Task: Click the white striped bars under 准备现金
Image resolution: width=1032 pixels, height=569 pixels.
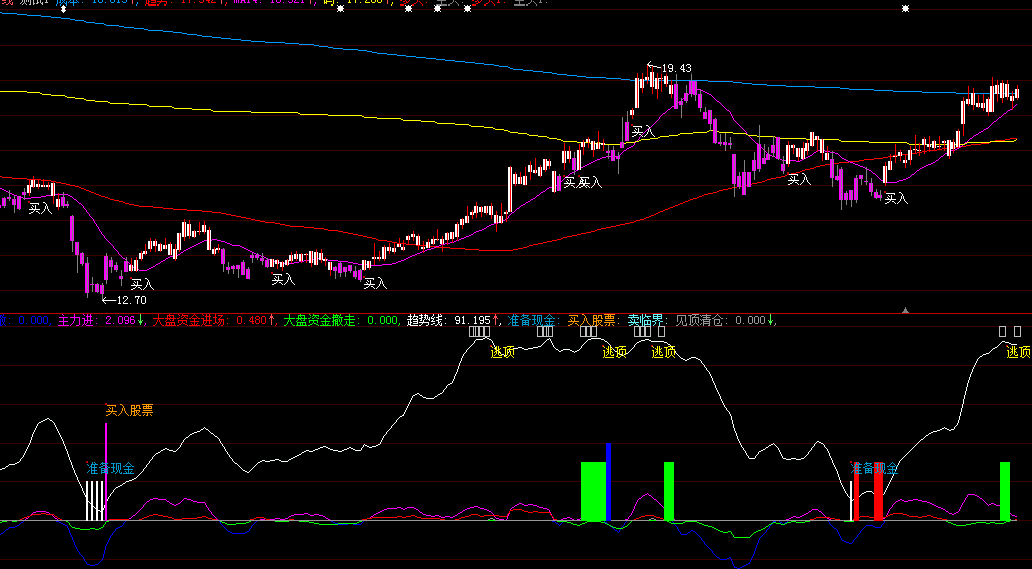Action: click(95, 500)
